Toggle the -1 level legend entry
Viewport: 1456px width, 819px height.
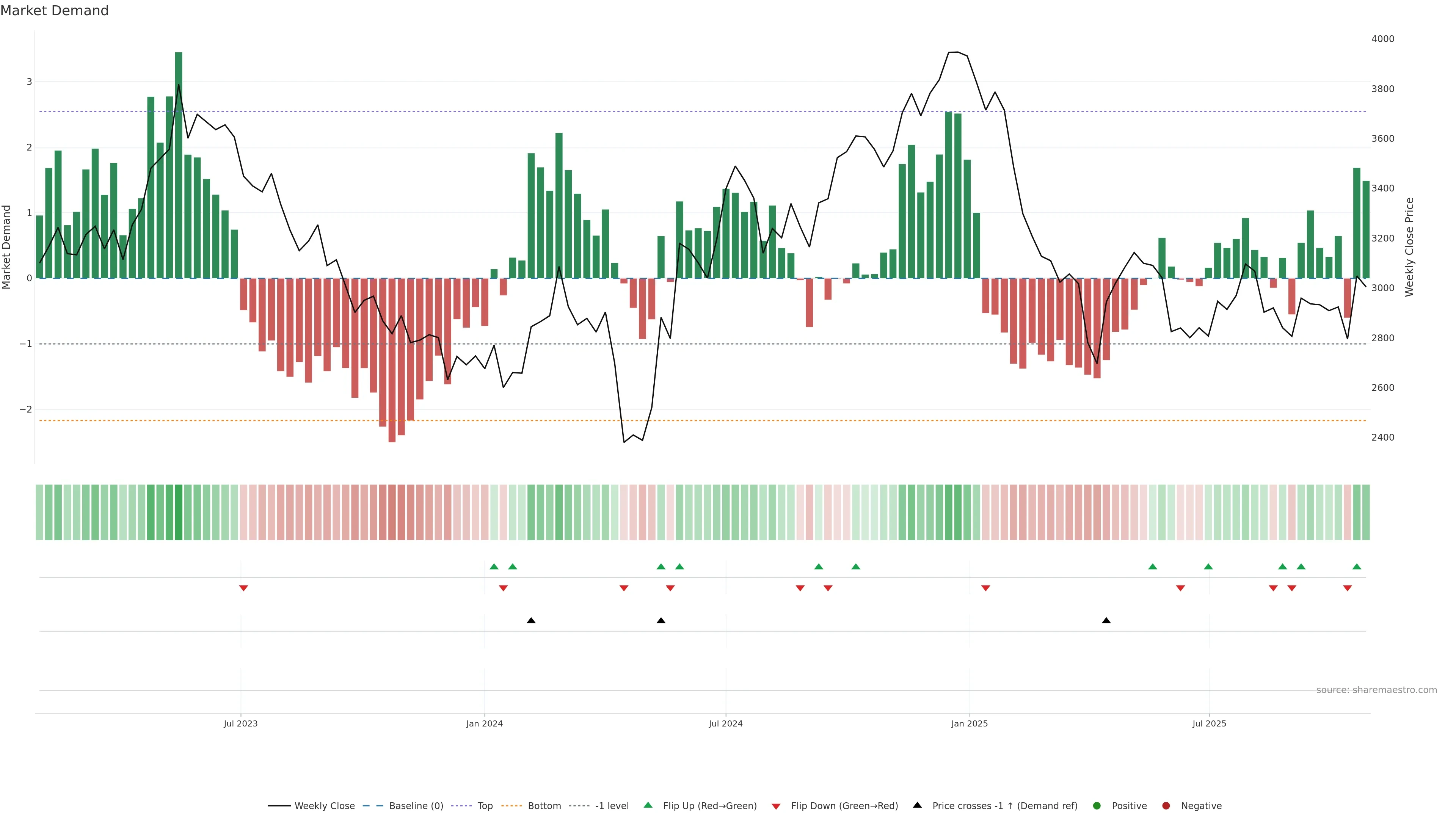(x=612, y=805)
